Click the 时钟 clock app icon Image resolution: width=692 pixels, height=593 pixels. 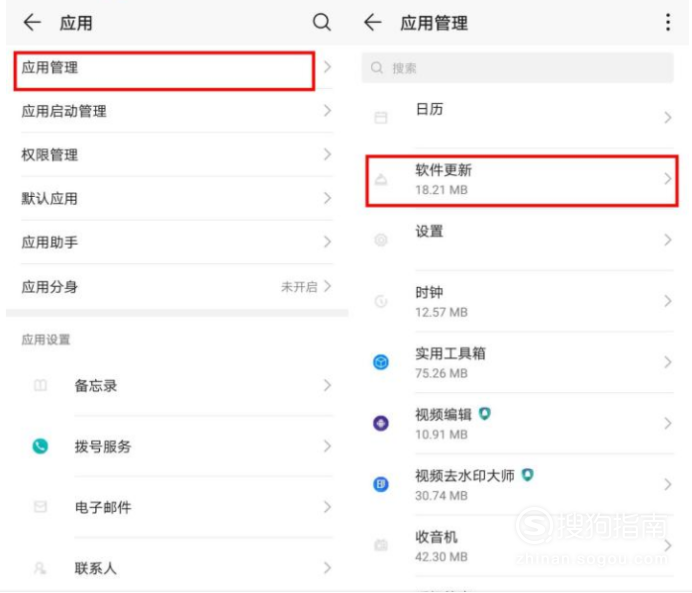[x=380, y=301]
